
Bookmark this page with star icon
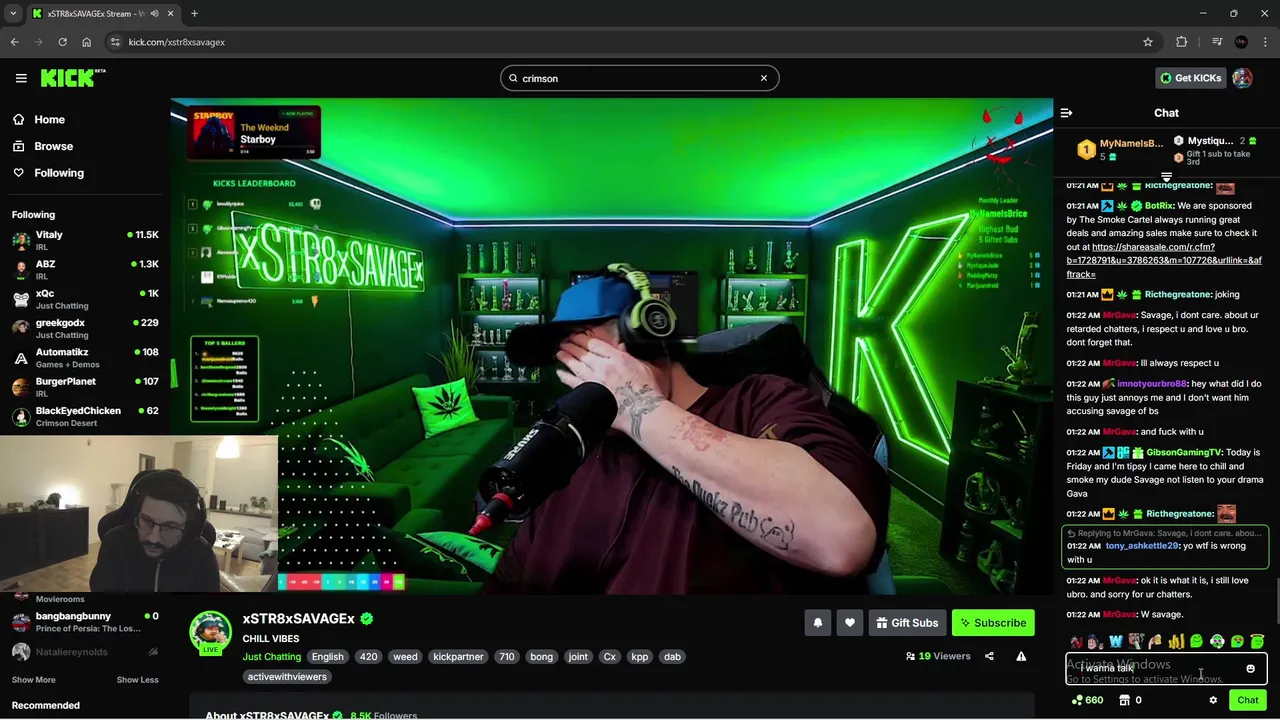1148,42
